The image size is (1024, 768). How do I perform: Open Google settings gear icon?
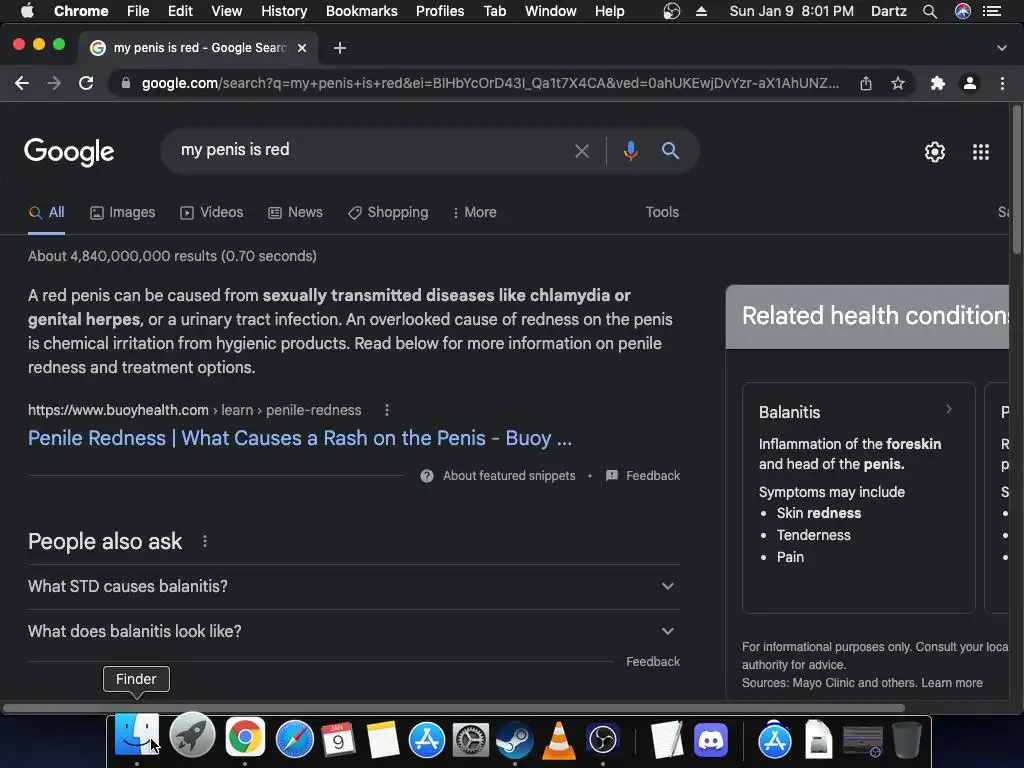pos(935,152)
